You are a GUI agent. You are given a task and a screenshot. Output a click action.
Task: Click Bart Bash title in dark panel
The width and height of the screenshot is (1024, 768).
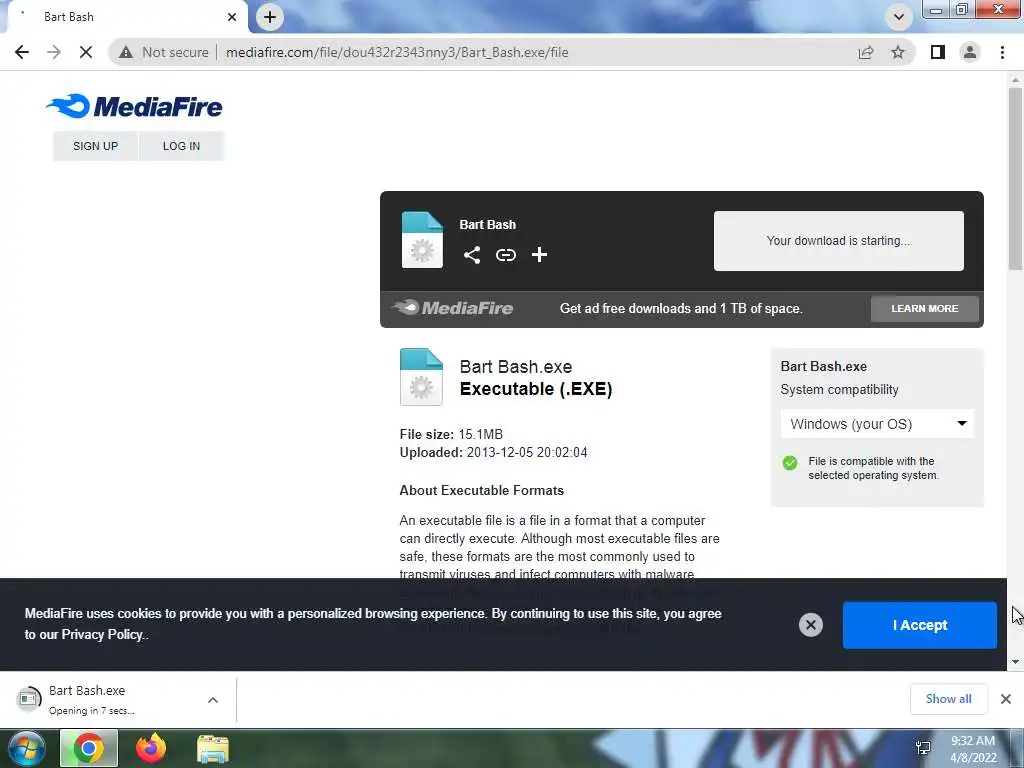point(487,225)
